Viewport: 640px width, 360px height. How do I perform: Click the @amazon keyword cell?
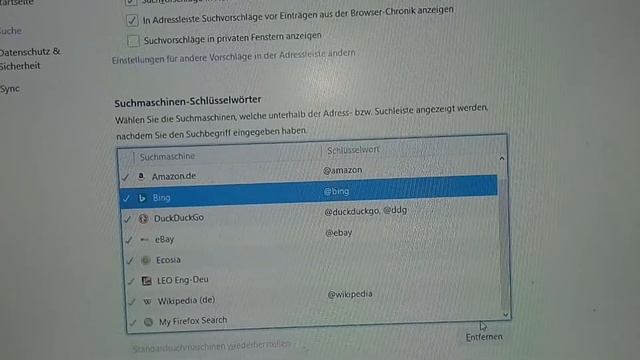(x=343, y=170)
